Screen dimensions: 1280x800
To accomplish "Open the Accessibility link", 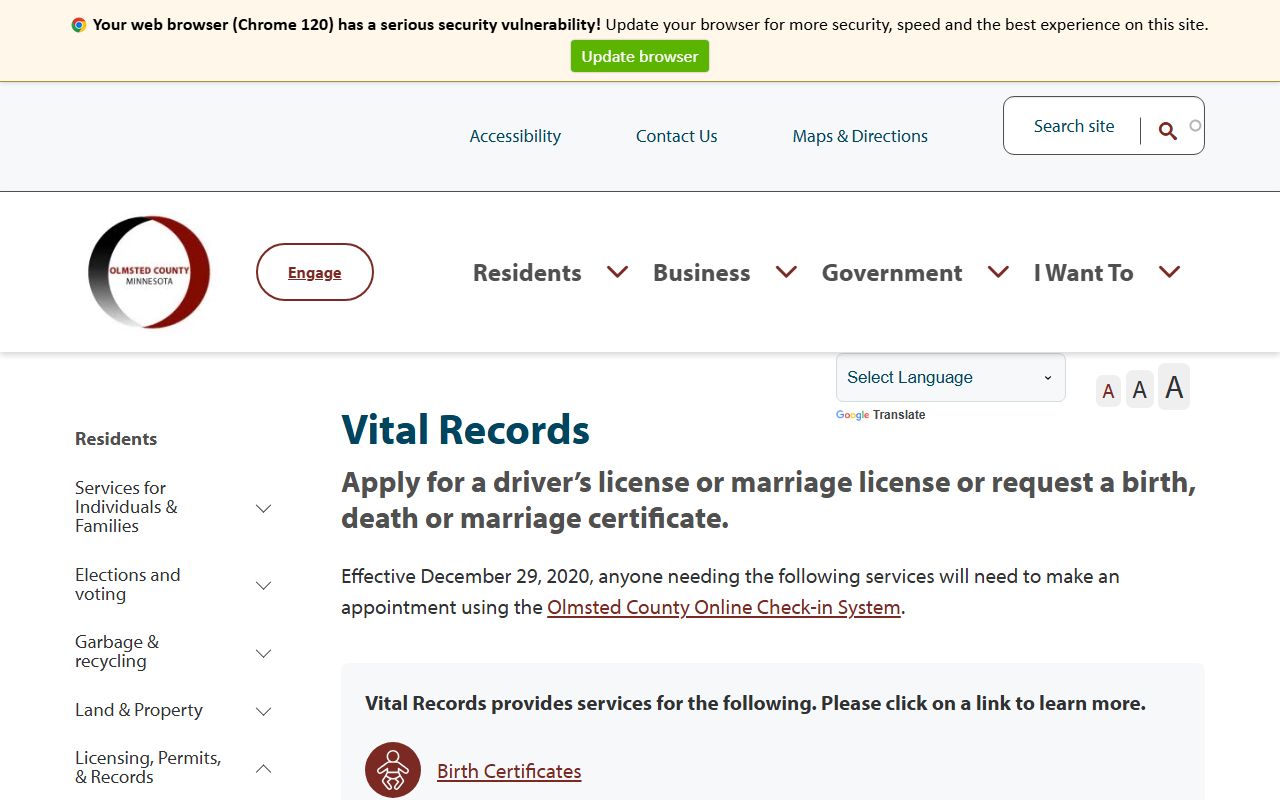I will 515,136.
